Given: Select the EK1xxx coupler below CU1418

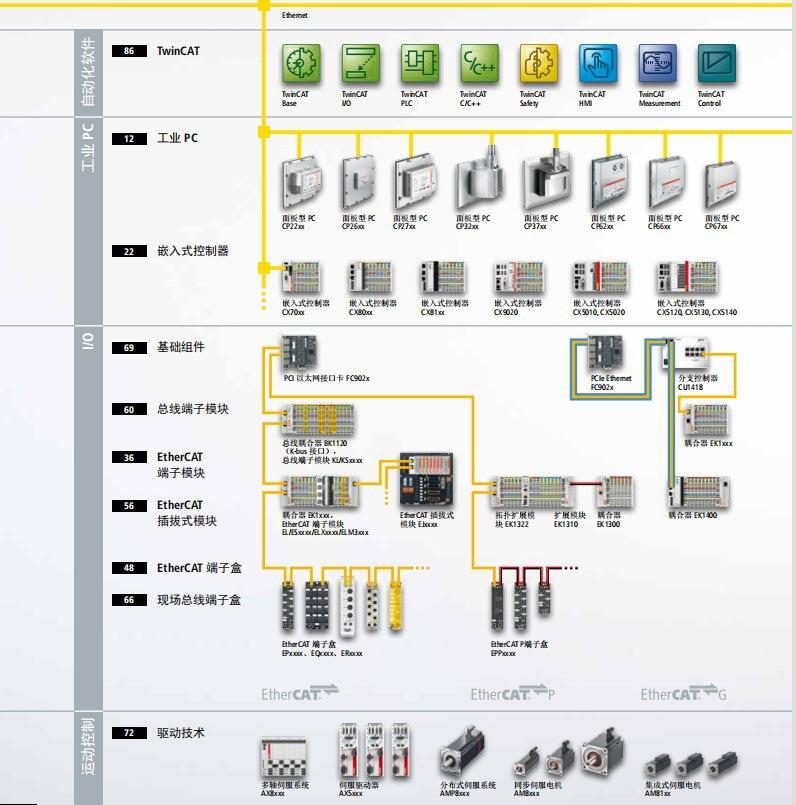Looking at the screenshot, I should pyautogui.click(x=707, y=420).
